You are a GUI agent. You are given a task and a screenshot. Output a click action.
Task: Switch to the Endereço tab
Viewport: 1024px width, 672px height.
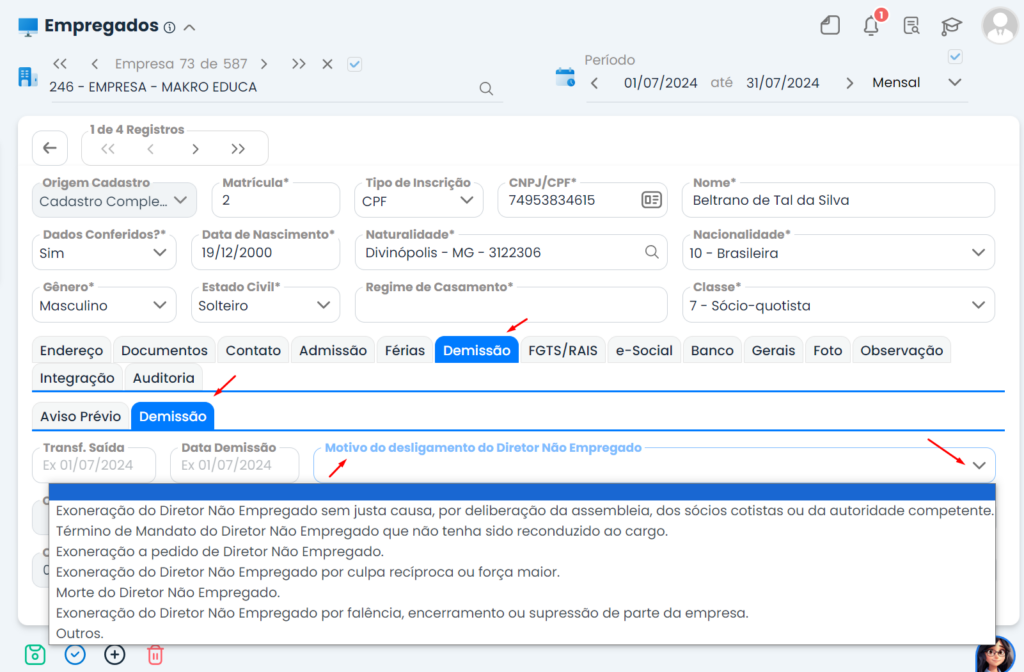coord(71,350)
